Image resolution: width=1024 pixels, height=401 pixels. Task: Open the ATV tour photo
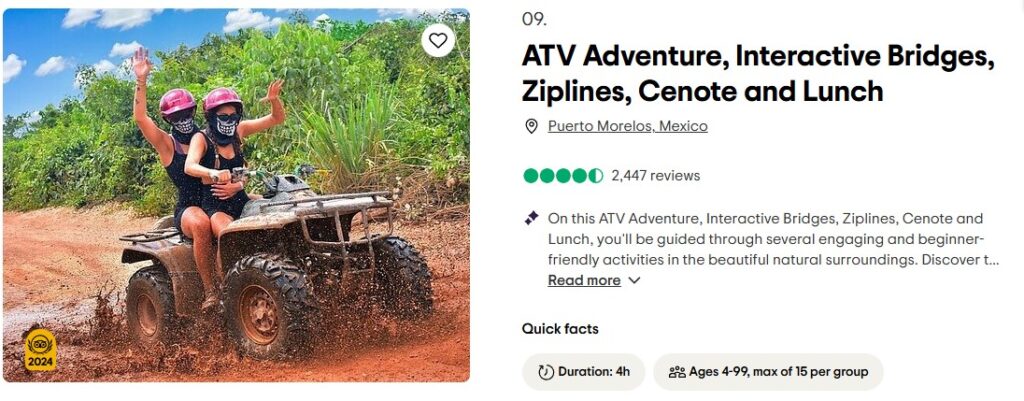coord(236,195)
